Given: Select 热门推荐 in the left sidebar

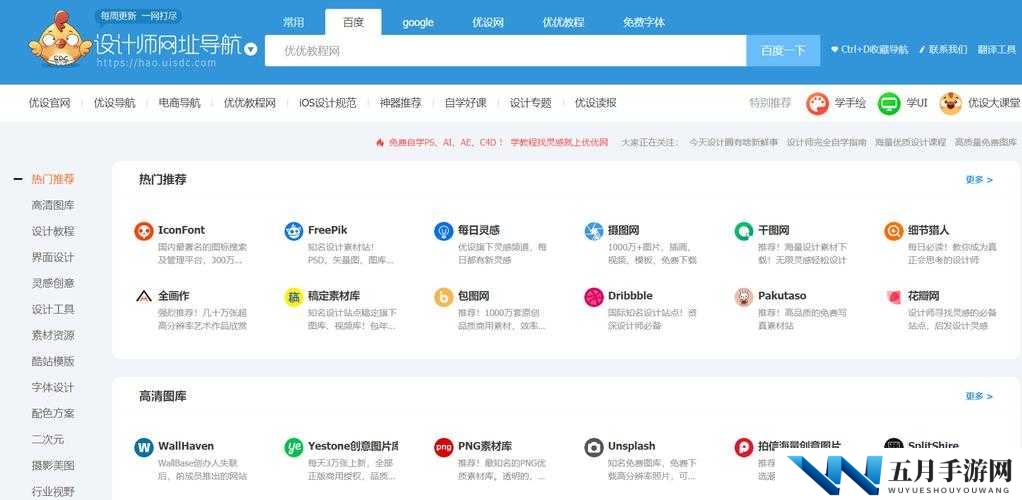Looking at the screenshot, I should (x=53, y=179).
